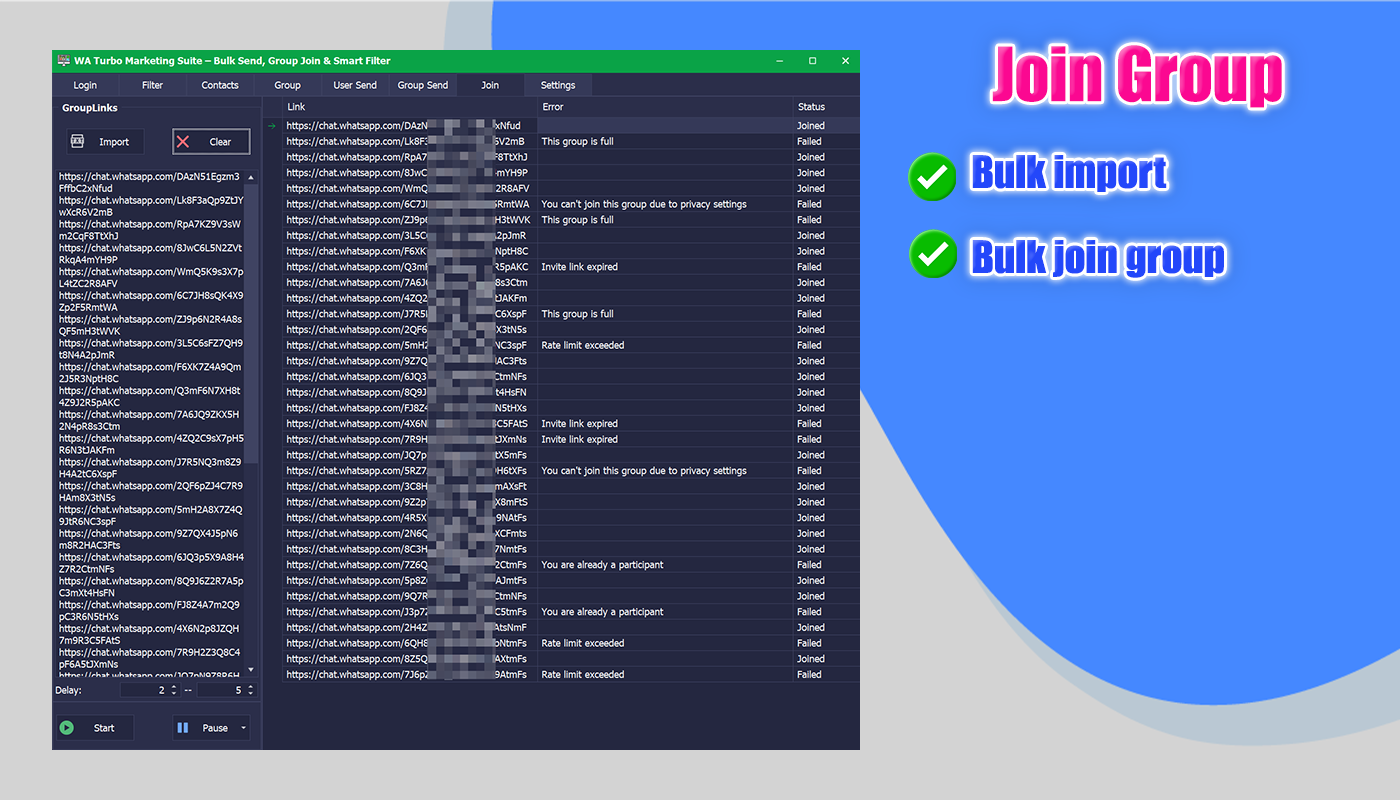Click the Joined status in 8Z5Q row
1400x800 pixels.
click(811, 659)
